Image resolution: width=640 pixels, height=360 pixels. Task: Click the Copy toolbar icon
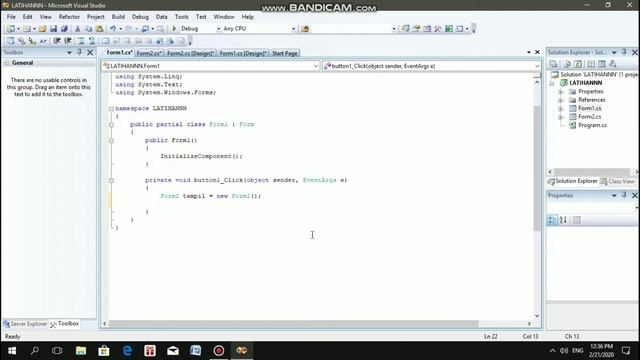pos(88,29)
